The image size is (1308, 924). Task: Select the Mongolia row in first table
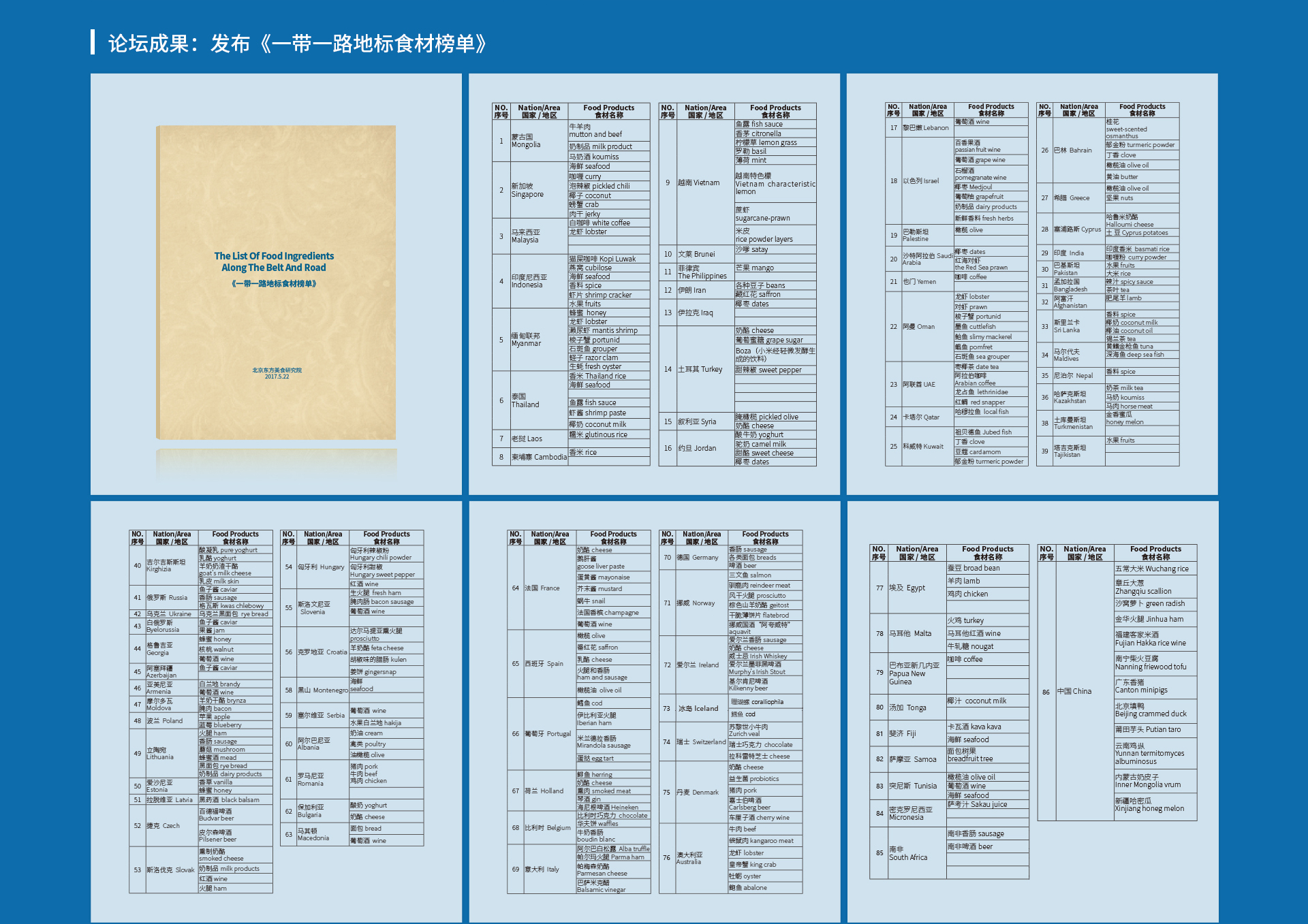click(526, 141)
